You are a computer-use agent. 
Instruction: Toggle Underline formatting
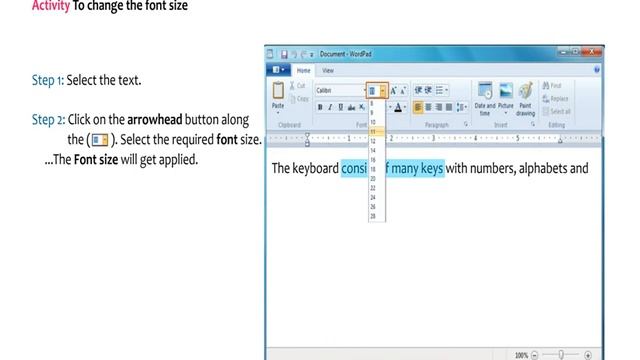click(x=340, y=107)
